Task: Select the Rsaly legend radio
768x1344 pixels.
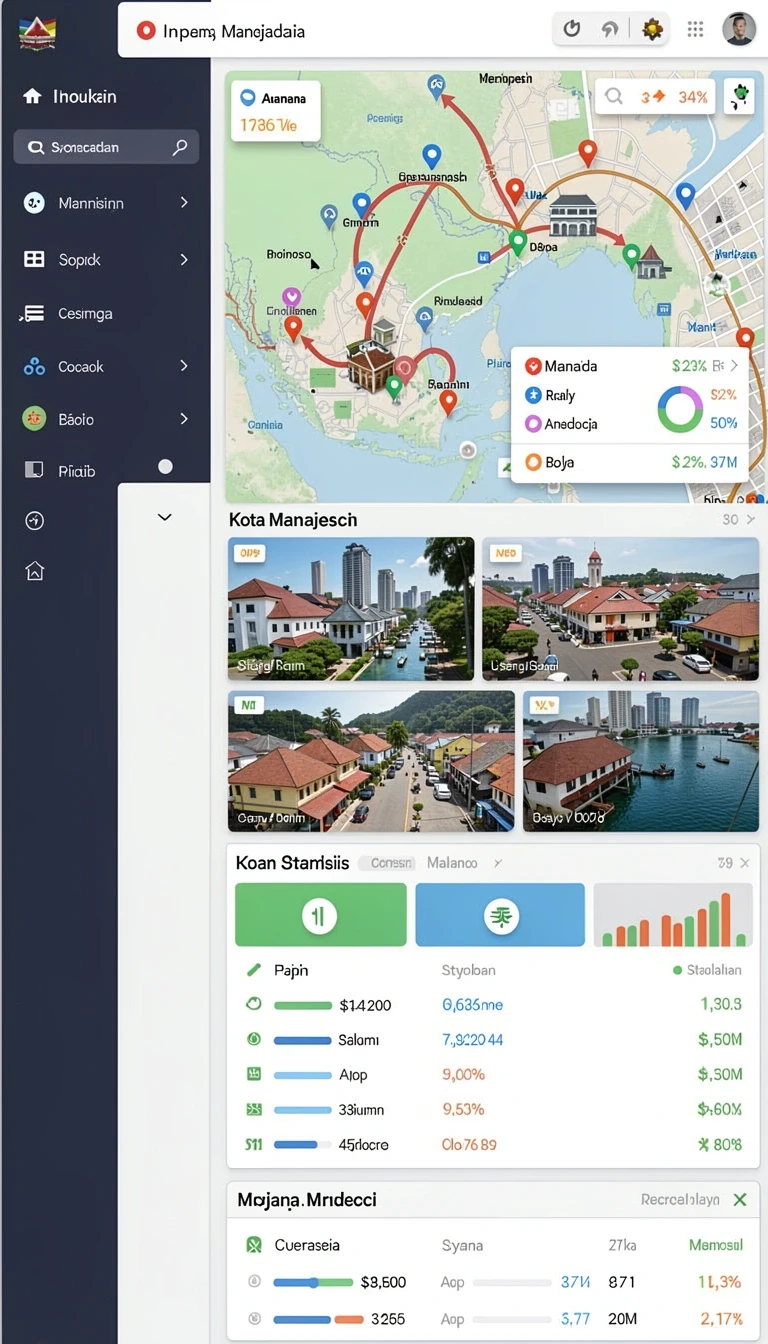Action: pyautogui.click(x=533, y=395)
